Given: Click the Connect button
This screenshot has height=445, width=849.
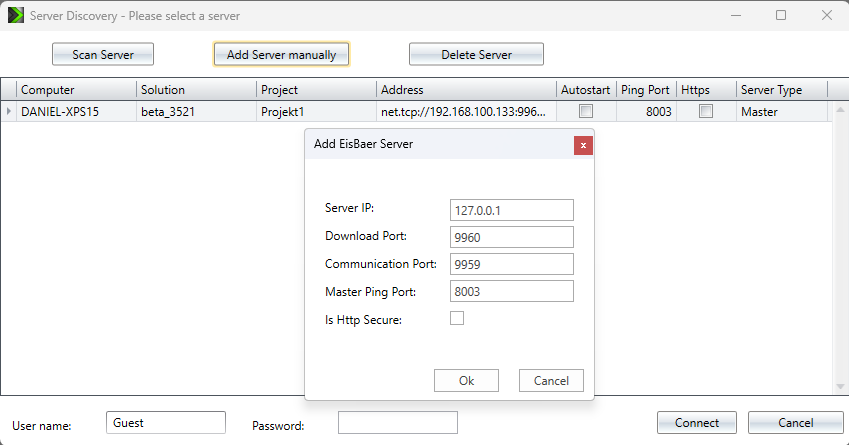Looking at the screenshot, I should click(x=697, y=423).
